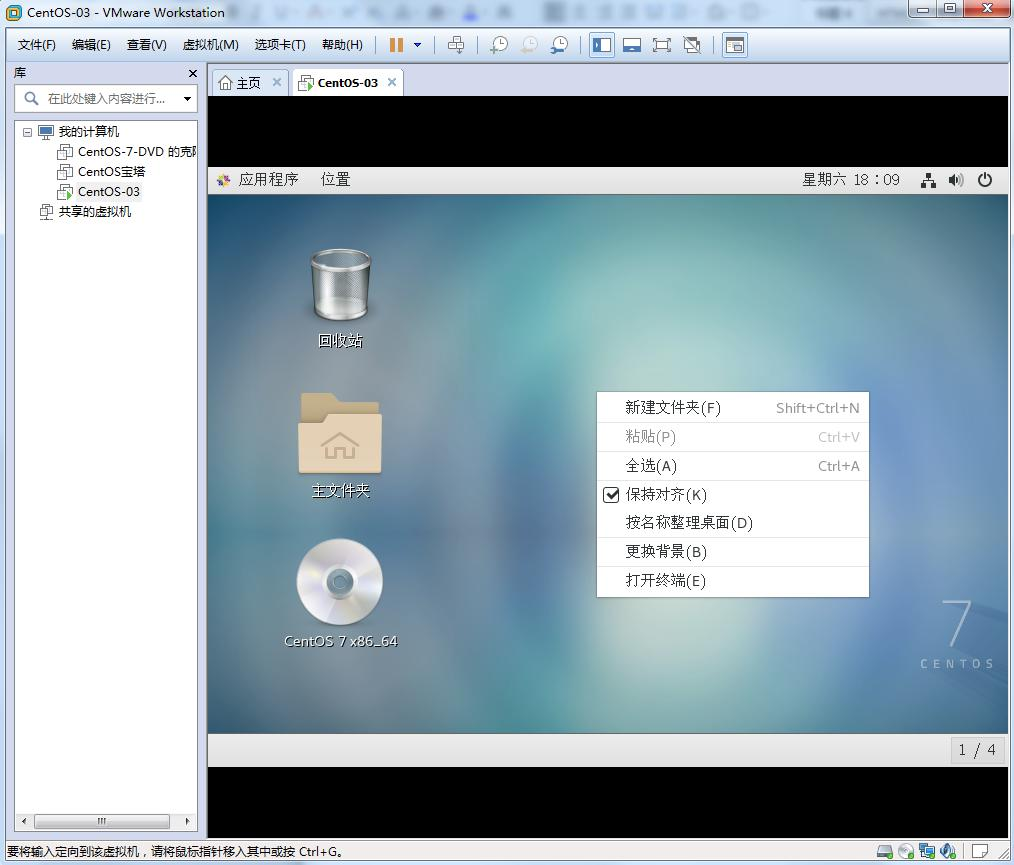
Task: Enter full screen mode icon
Action: [662, 45]
